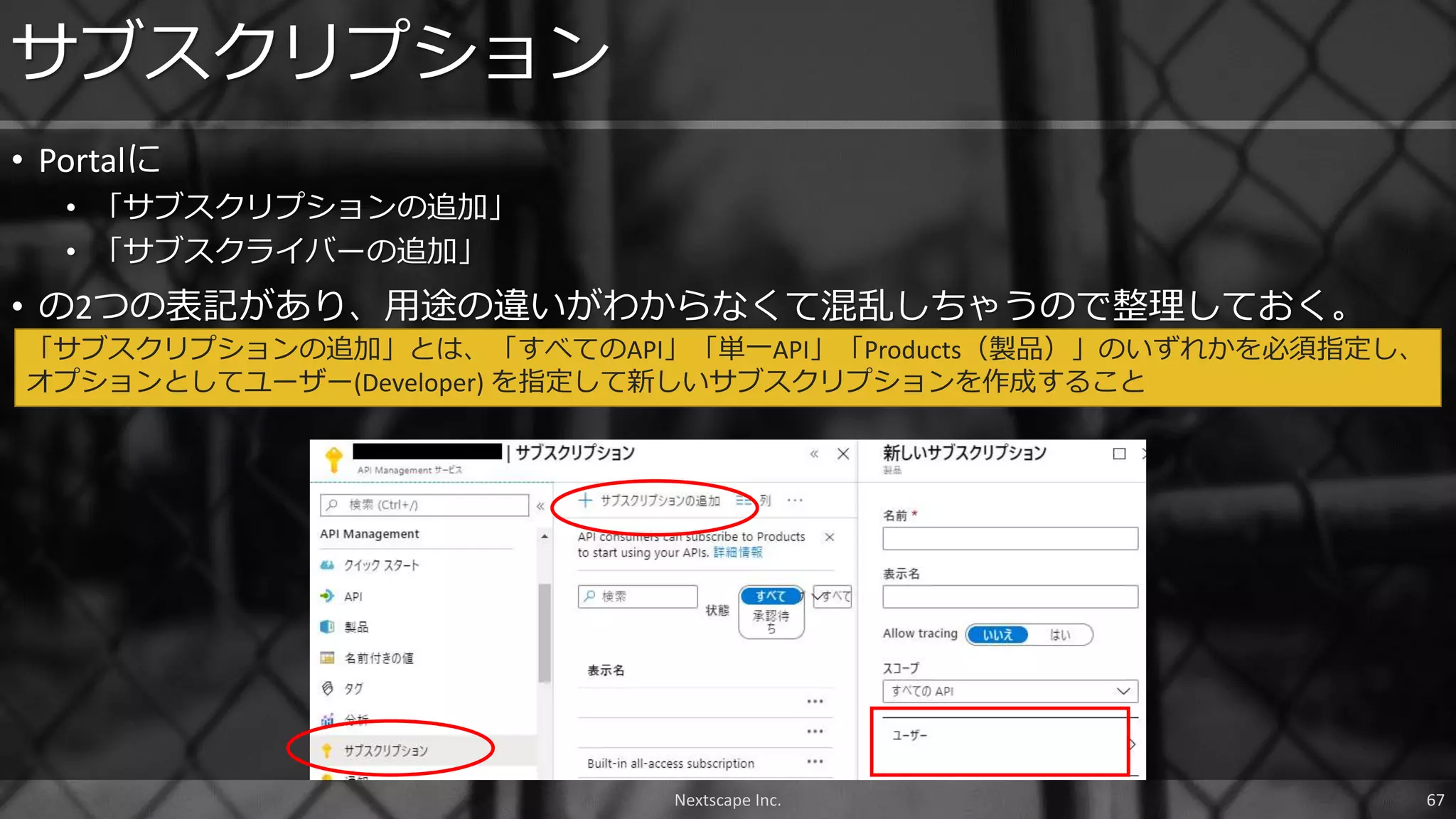Open ellipsis menu for first subscription row
The width and height of the screenshot is (1456, 819).
pos(815,702)
